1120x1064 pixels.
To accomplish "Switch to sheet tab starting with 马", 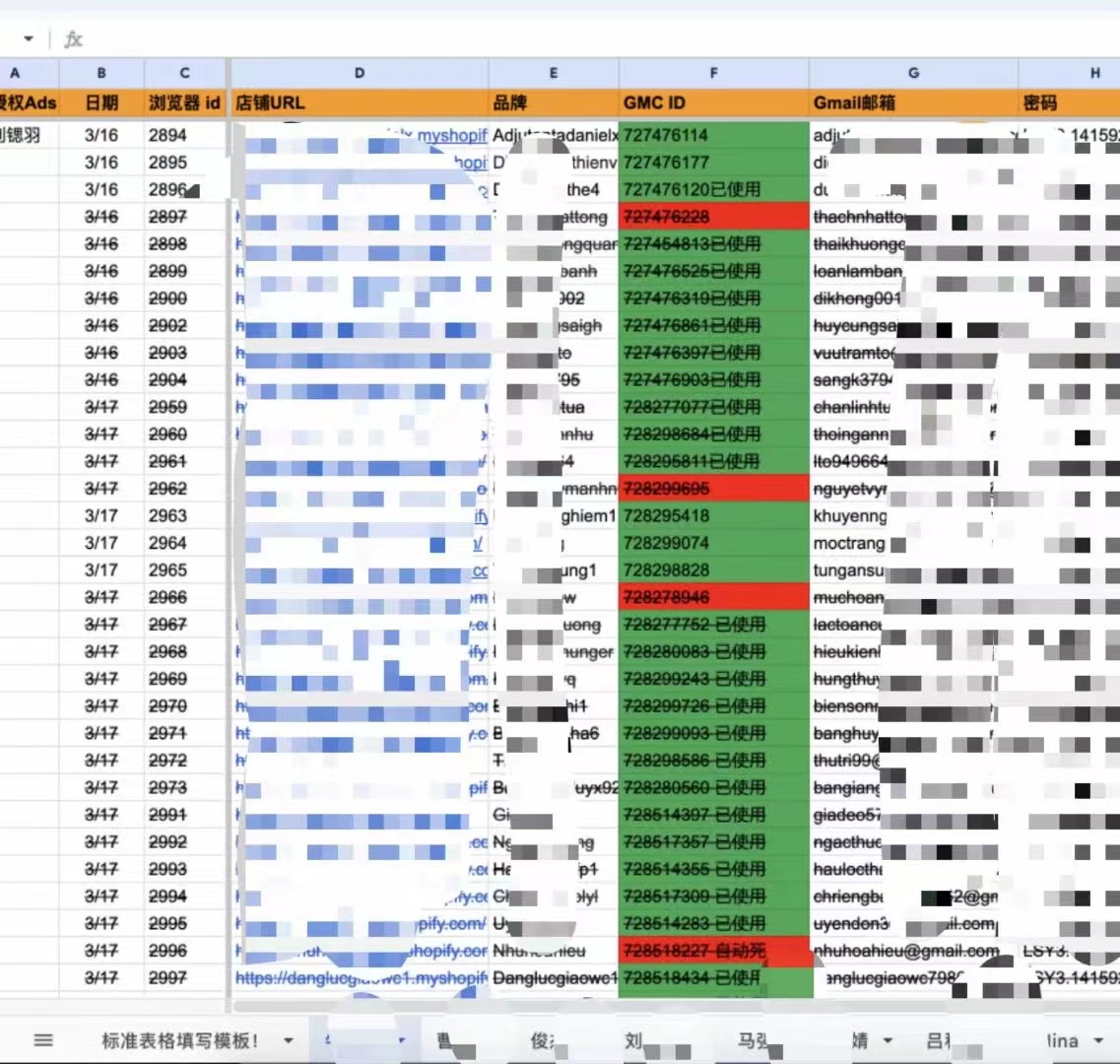I will coord(753,1040).
